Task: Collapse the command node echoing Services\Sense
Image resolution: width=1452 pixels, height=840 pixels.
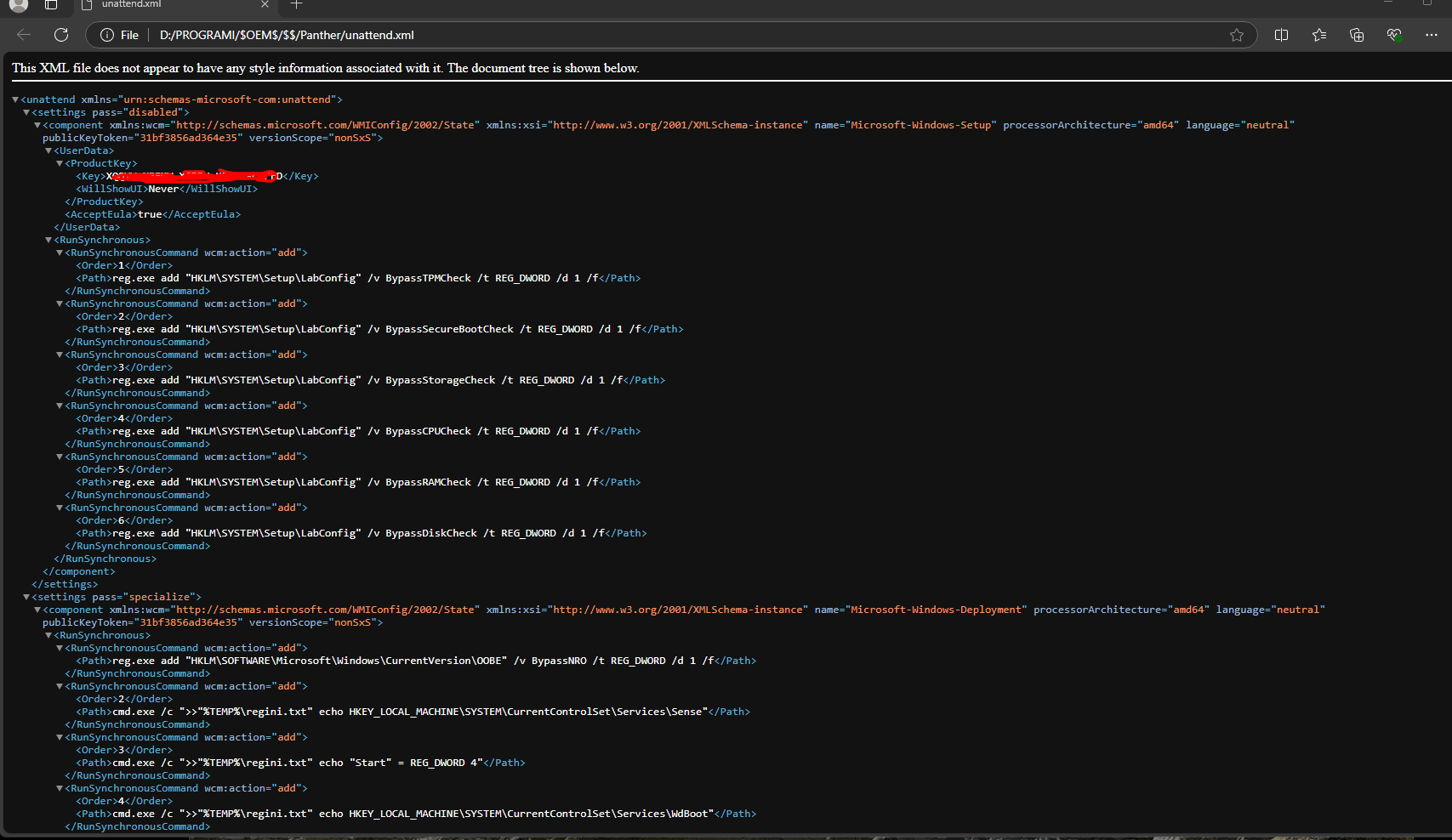Action: (60, 686)
